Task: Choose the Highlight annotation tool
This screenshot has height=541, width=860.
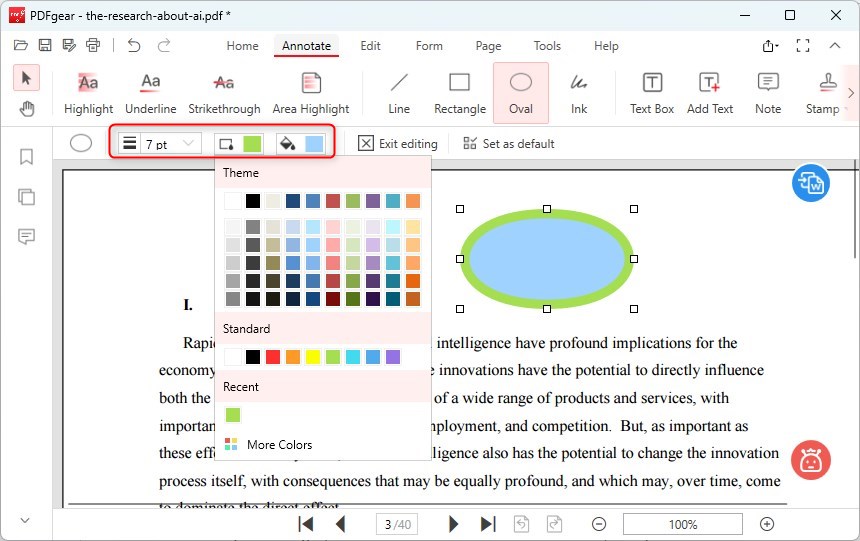Action: (x=88, y=93)
